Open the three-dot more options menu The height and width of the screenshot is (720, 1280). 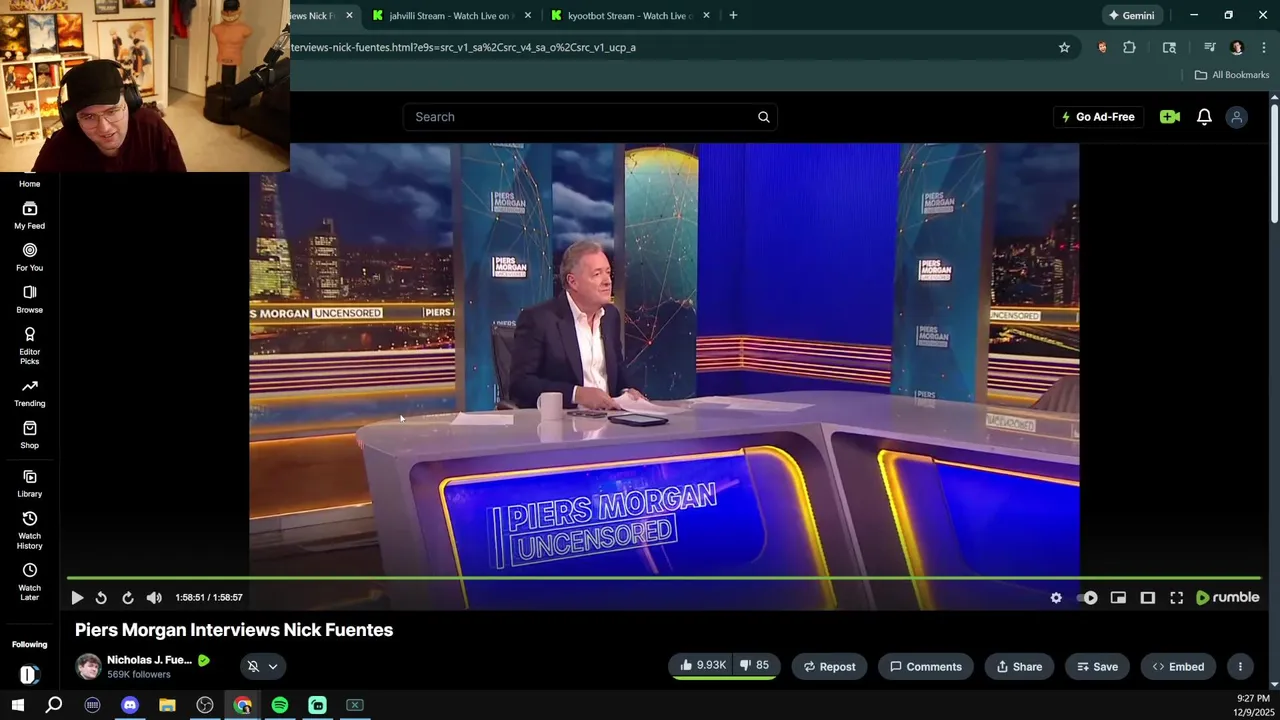pos(1240,667)
